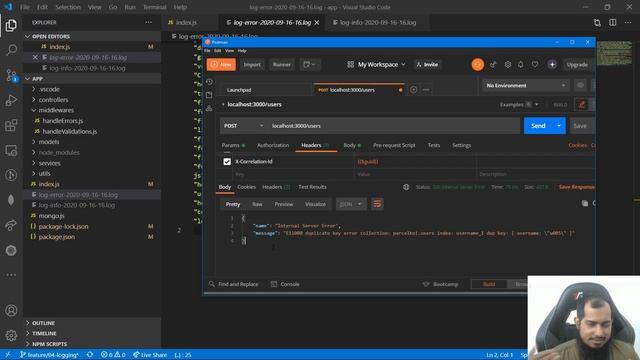Switch to the index.js editor tab
640x360 pixels.
pyautogui.click(x=187, y=22)
